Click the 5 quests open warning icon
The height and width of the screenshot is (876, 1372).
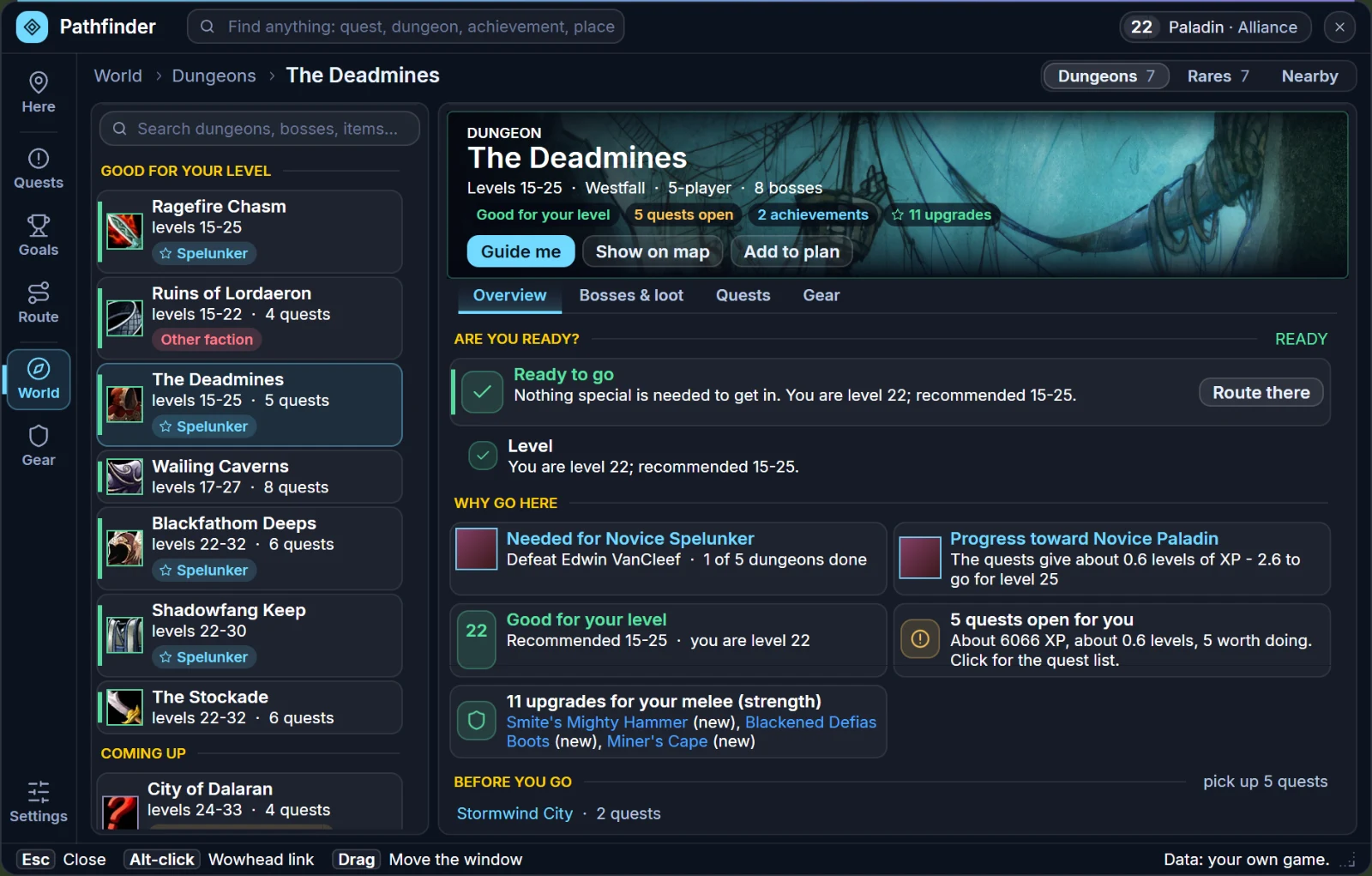tap(920, 639)
